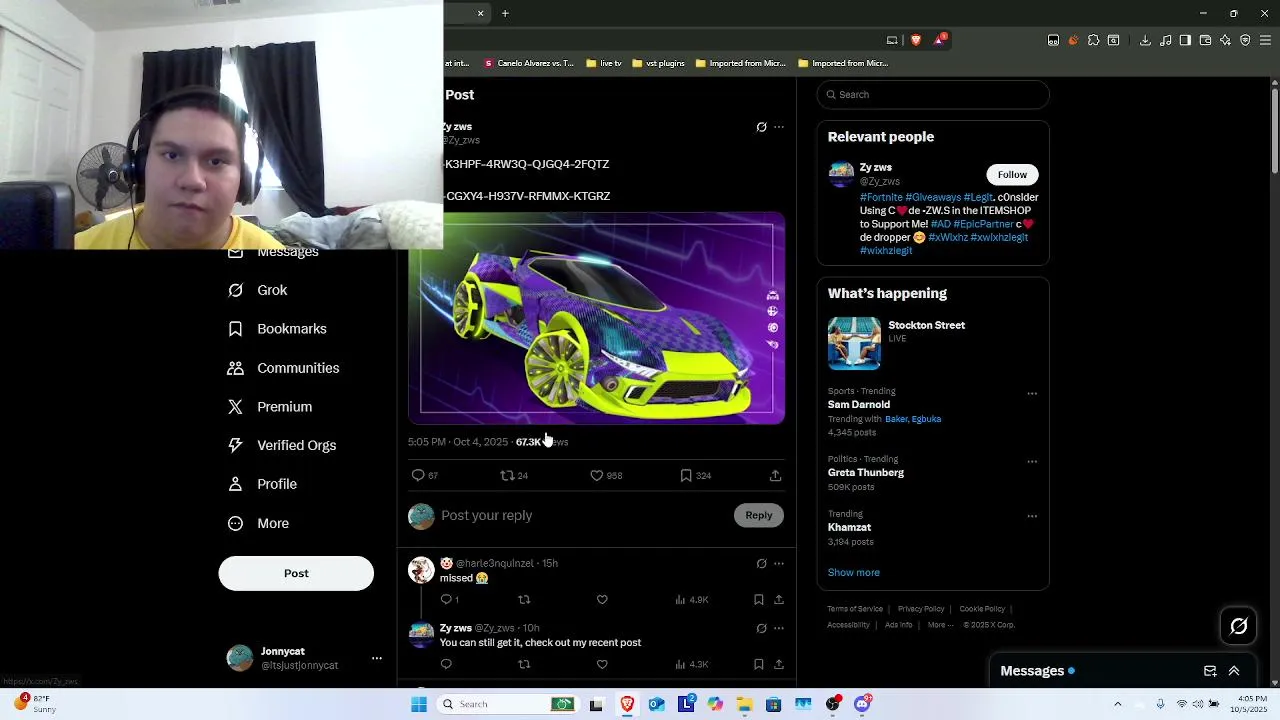Screen dimensions: 1280x720
Task: Open the Cookie Policy link
Action: click(x=982, y=609)
